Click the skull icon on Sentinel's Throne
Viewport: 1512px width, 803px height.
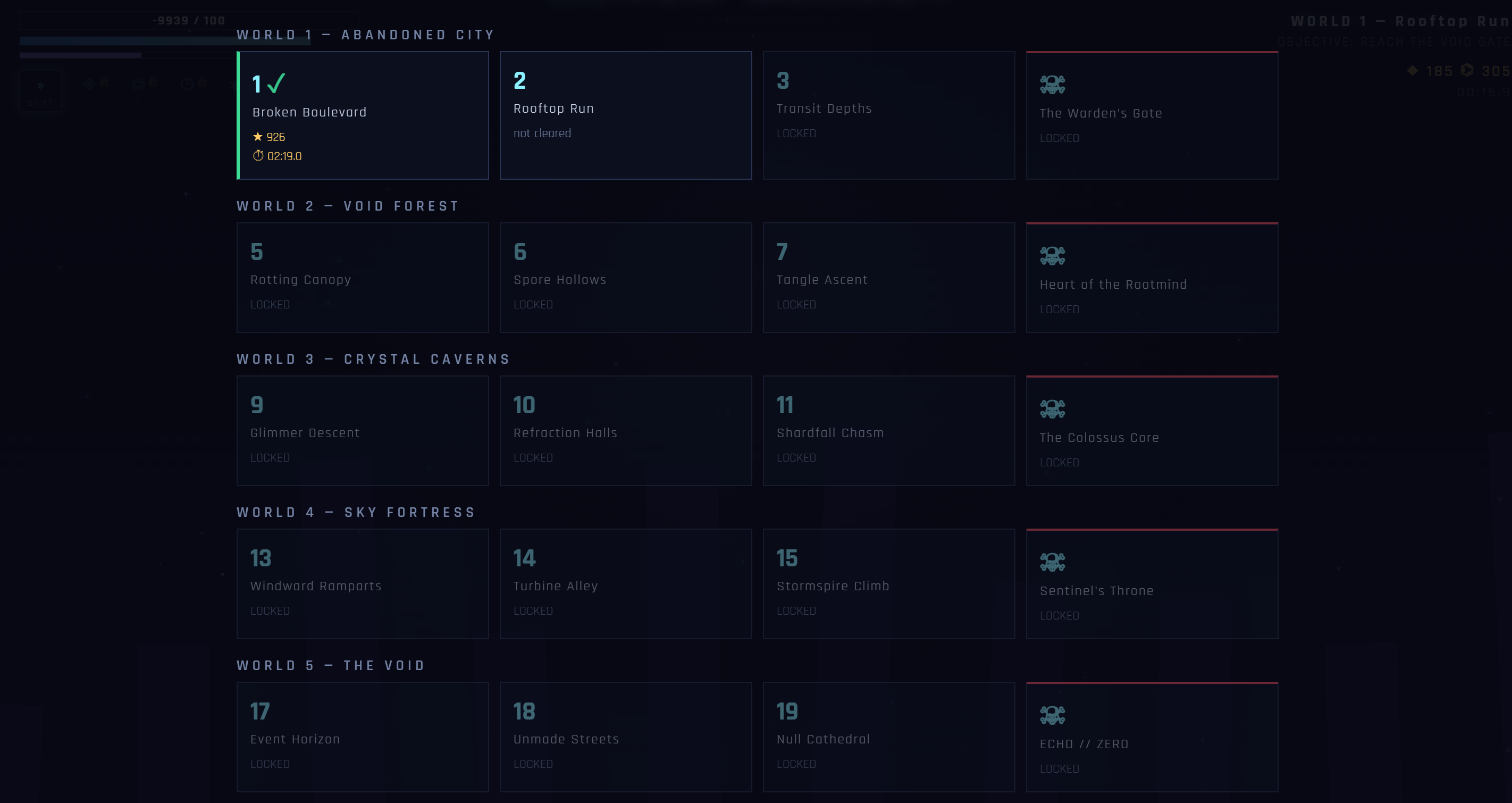pyautogui.click(x=1053, y=562)
